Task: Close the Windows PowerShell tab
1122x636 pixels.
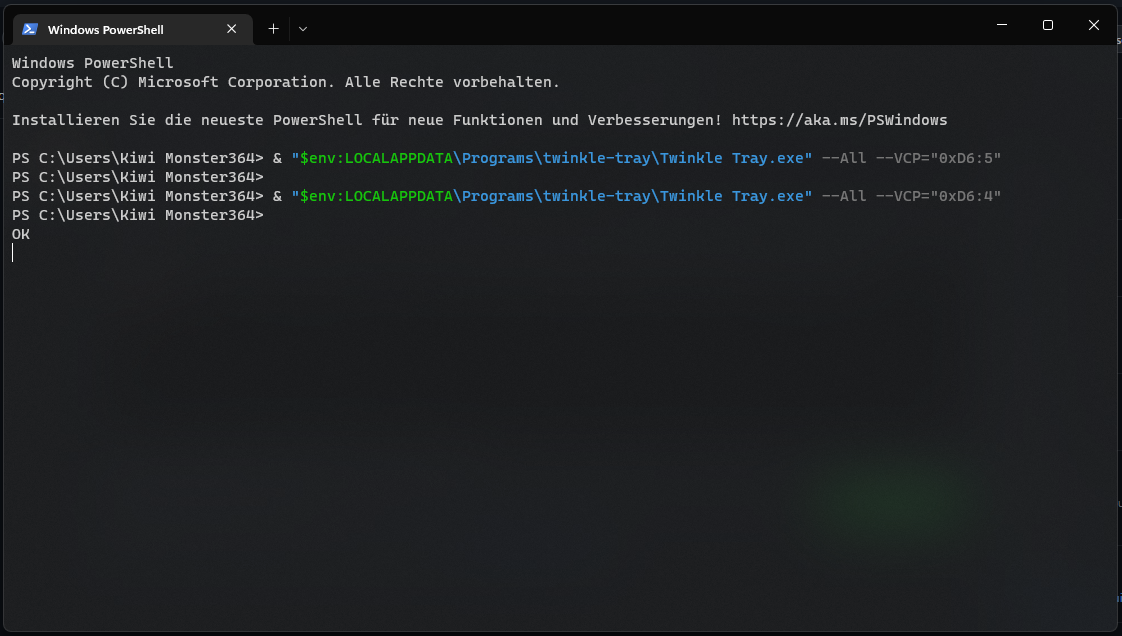Action: point(231,29)
